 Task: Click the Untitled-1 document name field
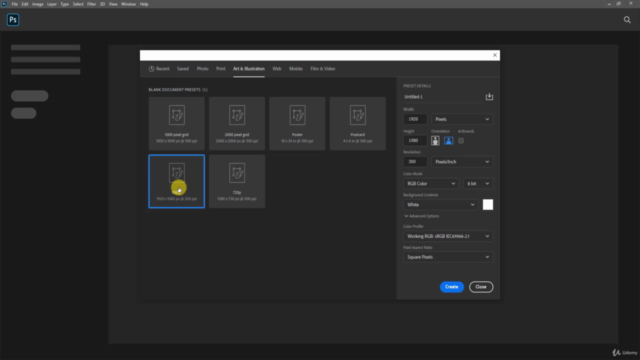(x=442, y=97)
